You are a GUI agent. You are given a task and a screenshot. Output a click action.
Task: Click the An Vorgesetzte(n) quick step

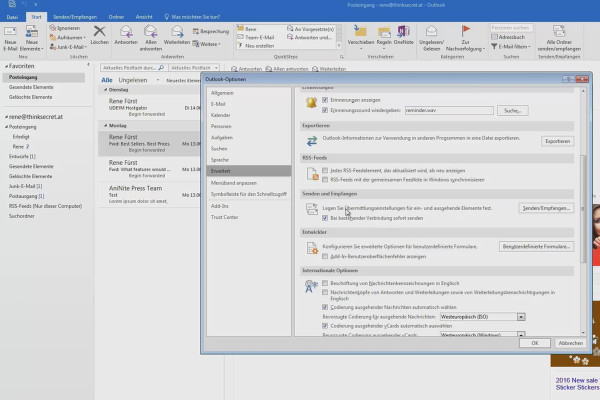(x=310, y=29)
